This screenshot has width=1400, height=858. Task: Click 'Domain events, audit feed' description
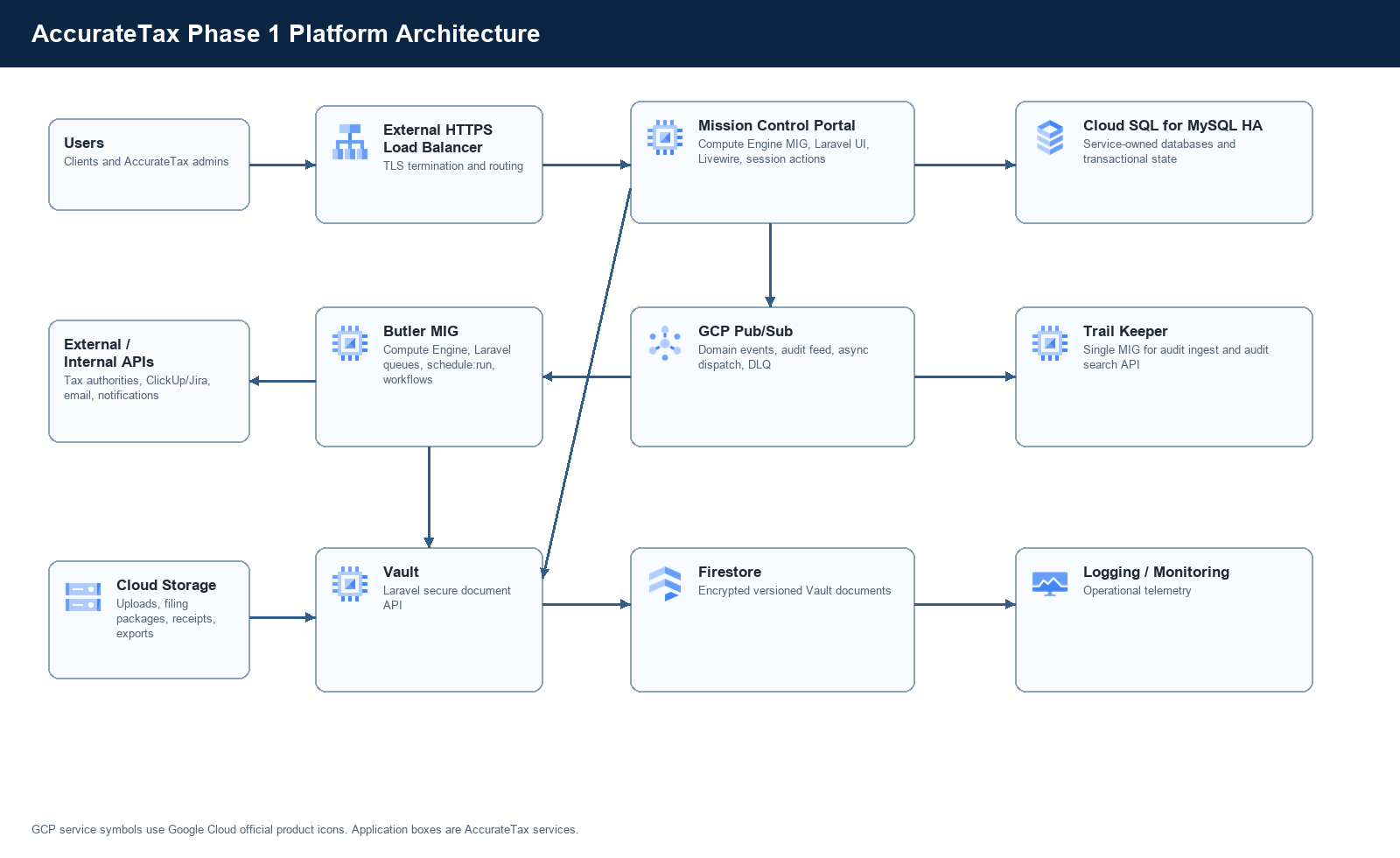point(783,357)
